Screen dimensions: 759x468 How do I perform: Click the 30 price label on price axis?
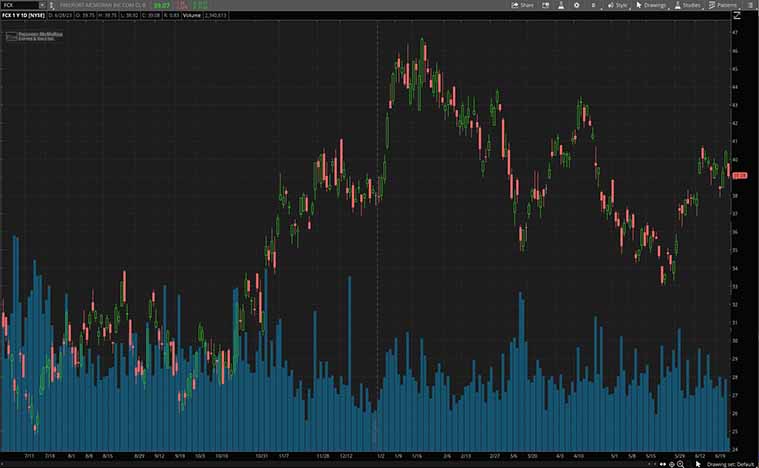coord(736,341)
